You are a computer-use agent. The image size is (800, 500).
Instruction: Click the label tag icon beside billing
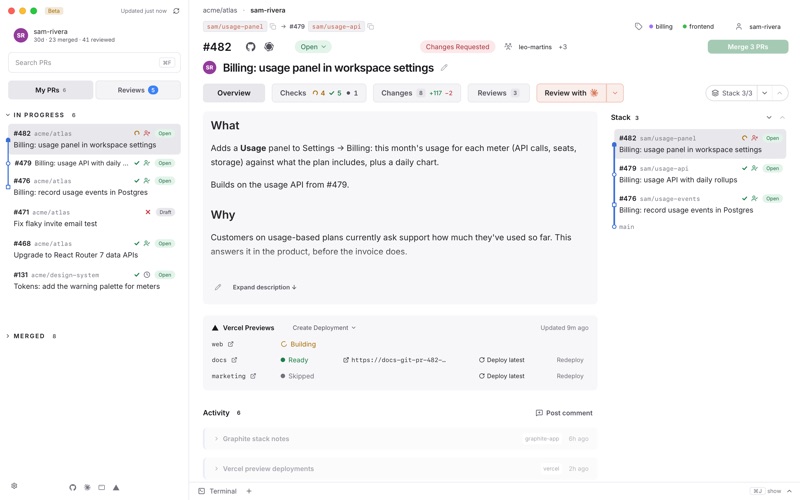coord(638,27)
